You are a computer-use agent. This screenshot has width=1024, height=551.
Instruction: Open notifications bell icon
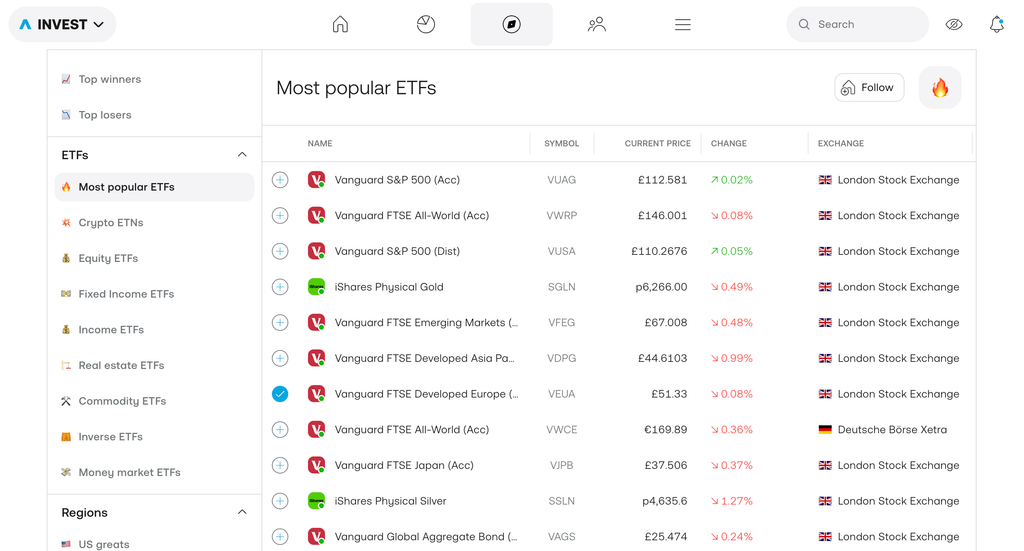pyautogui.click(x=997, y=24)
